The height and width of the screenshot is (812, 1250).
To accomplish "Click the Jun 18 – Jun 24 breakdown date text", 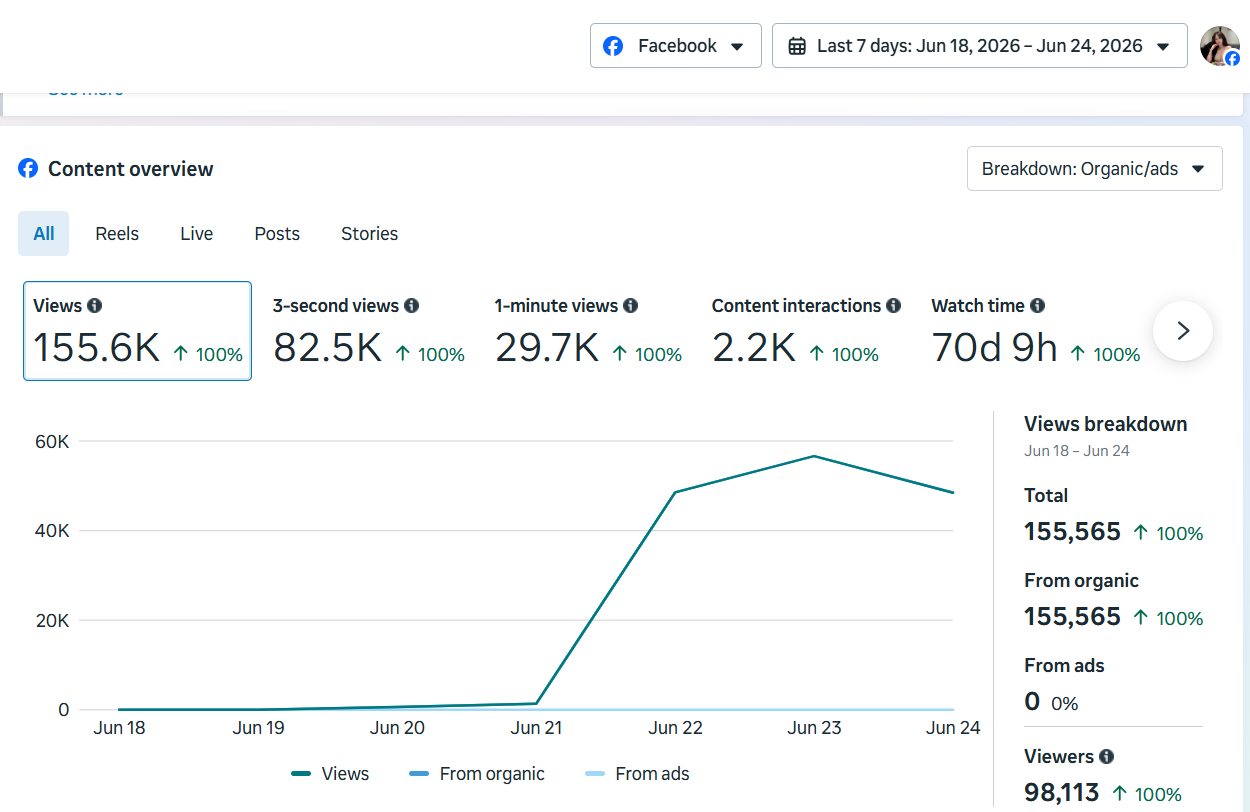I will point(1077,451).
